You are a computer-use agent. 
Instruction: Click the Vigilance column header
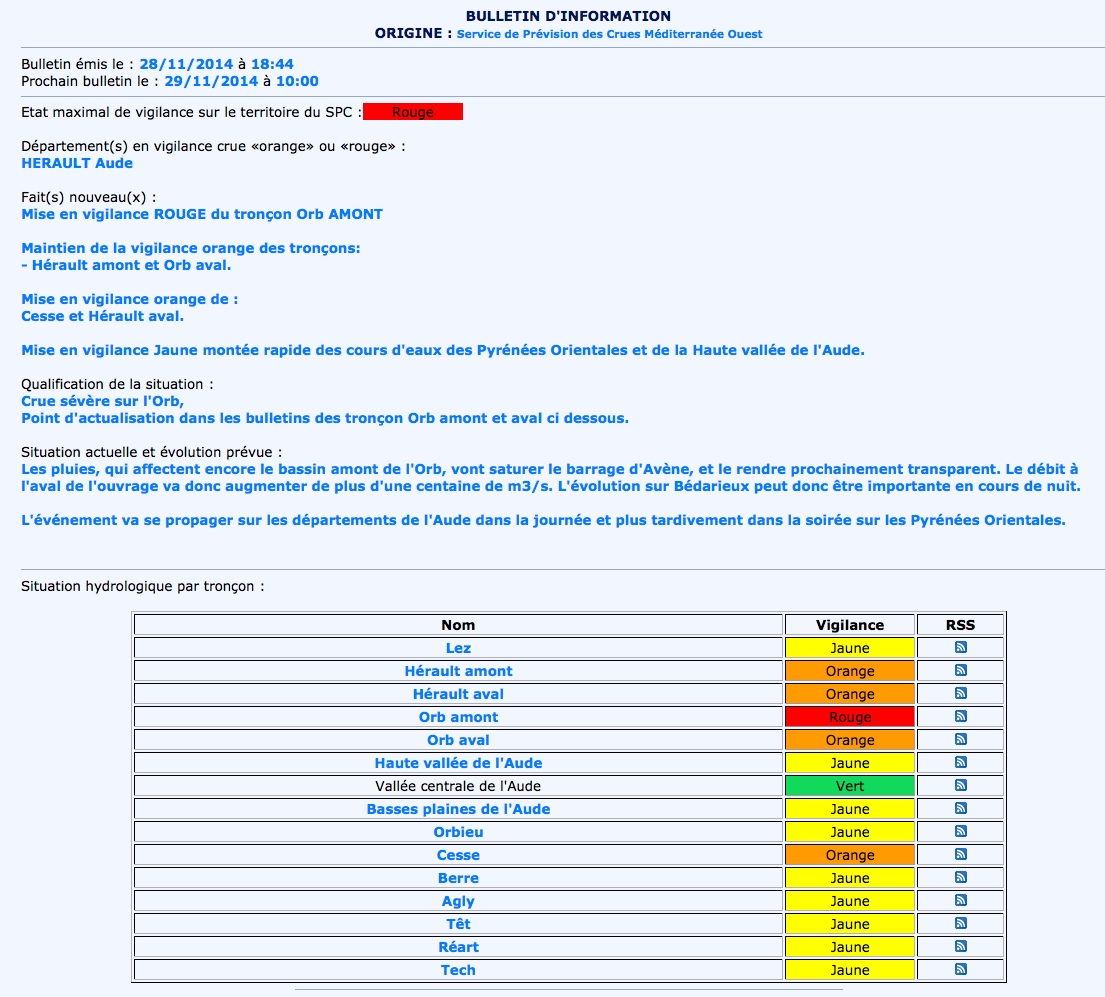(850, 625)
